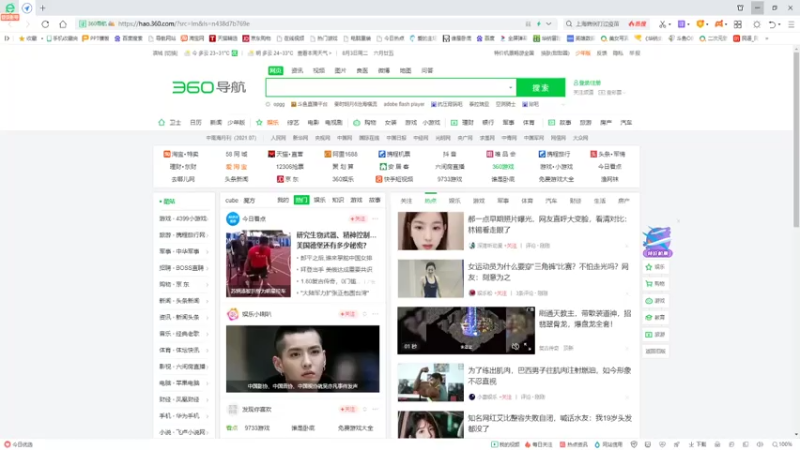Image resolution: width=800 pixels, height=450 pixels.
Task: Open the browser hamburger menu icon
Action: (x=791, y=24)
